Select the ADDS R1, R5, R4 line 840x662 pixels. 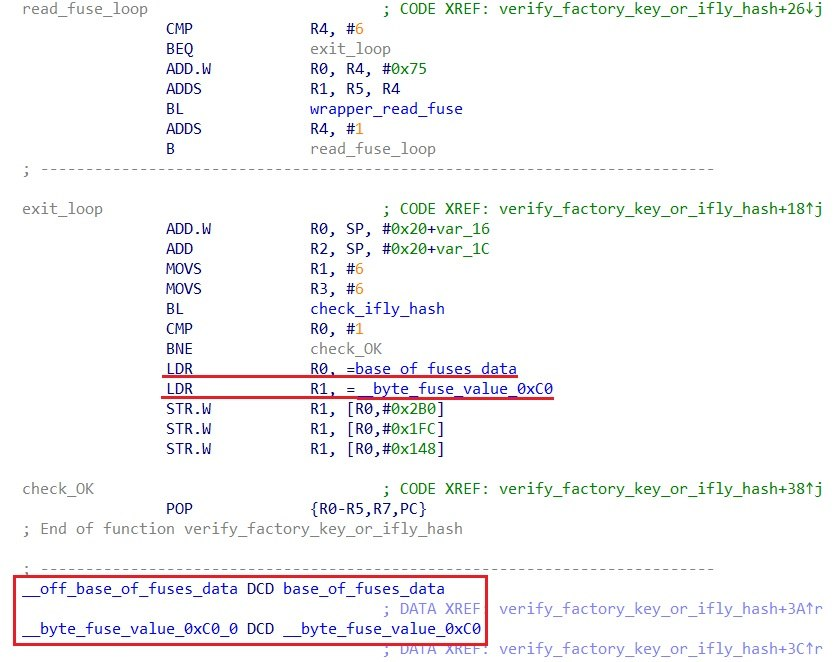tap(283, 89)
